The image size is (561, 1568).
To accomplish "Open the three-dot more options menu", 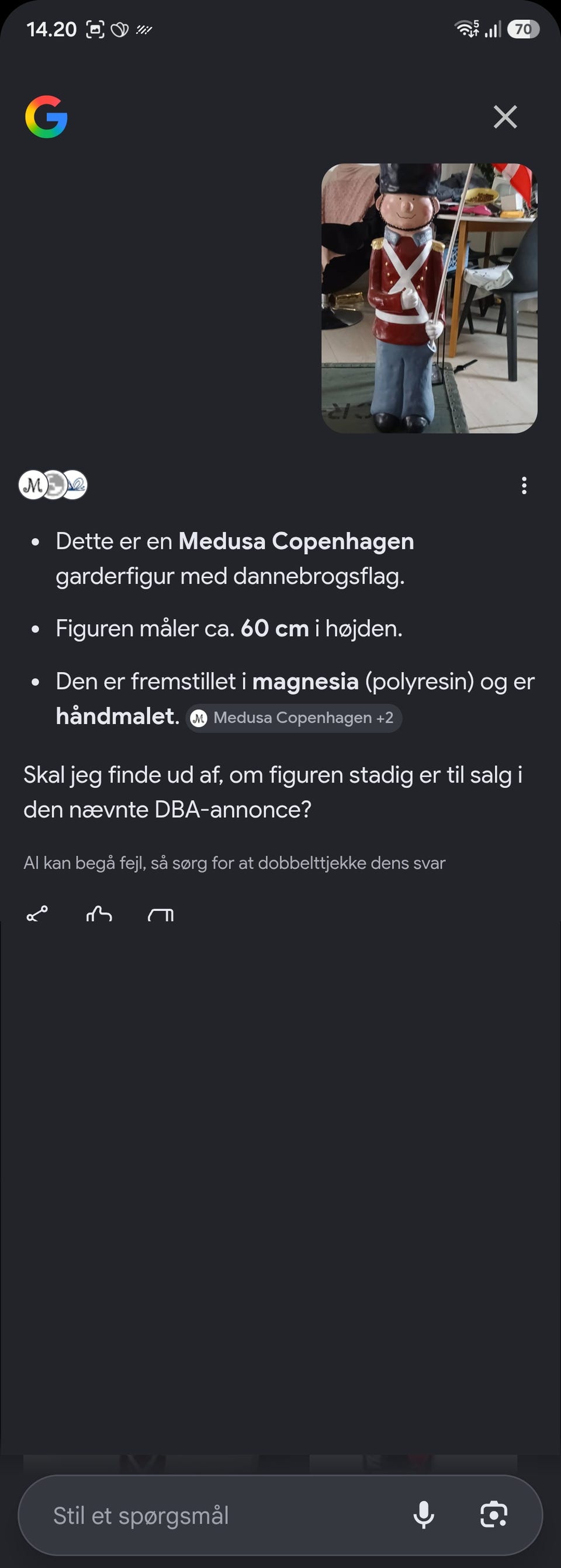I will [x=524, y=485].
